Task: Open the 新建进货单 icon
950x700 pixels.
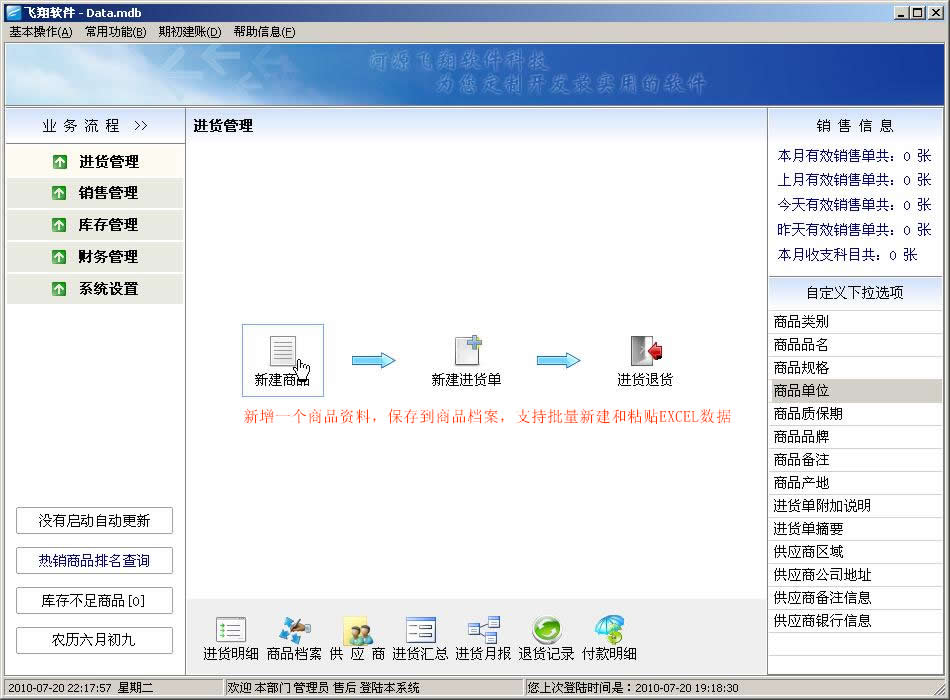Action: tap(467, 351)
